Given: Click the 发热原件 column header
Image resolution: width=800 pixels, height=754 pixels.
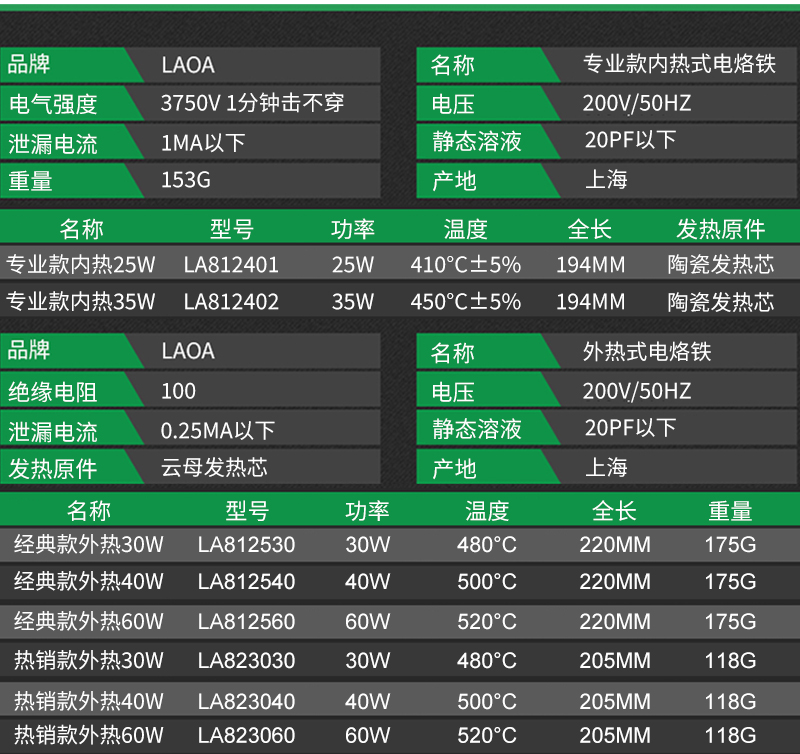Looking at the screenshot, I should point(720,230).
